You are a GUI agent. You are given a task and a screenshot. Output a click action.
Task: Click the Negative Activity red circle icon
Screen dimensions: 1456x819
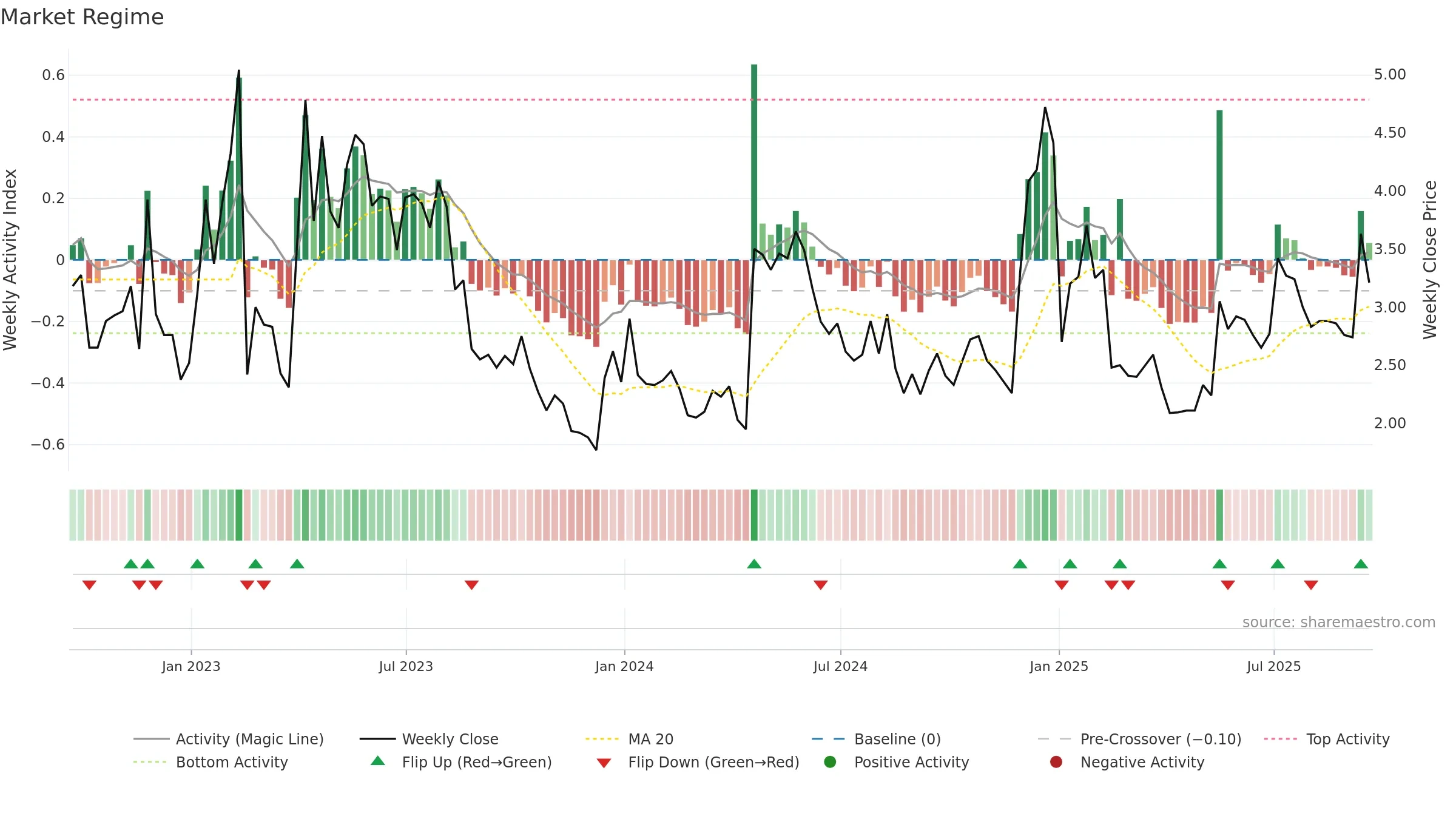click(x=1056, y=762)
